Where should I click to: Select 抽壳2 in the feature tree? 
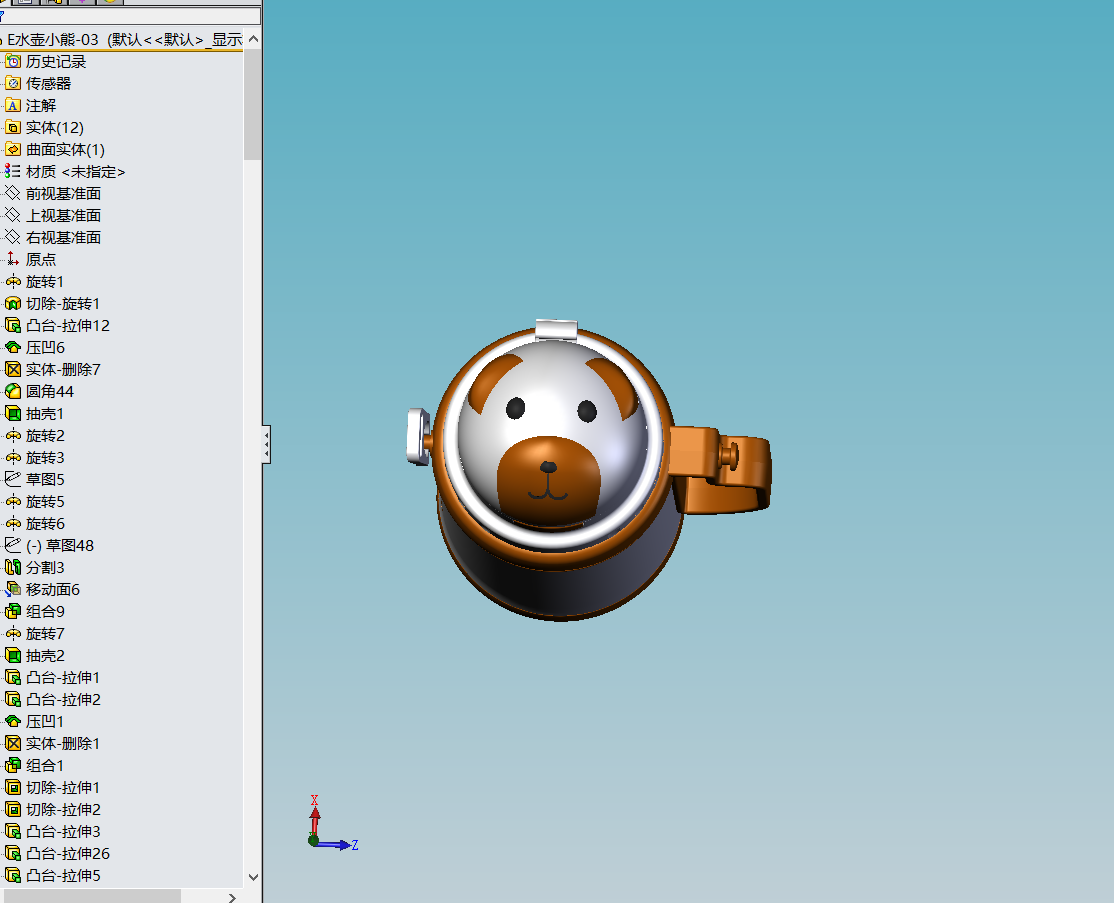coord(45,656)
